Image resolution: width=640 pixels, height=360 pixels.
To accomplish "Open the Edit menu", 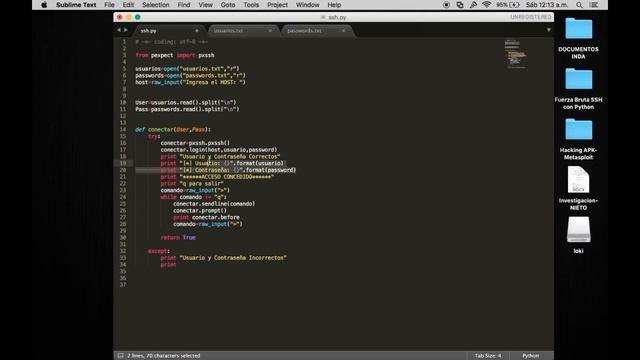I will pyautogui.click(x=128, y=5).
